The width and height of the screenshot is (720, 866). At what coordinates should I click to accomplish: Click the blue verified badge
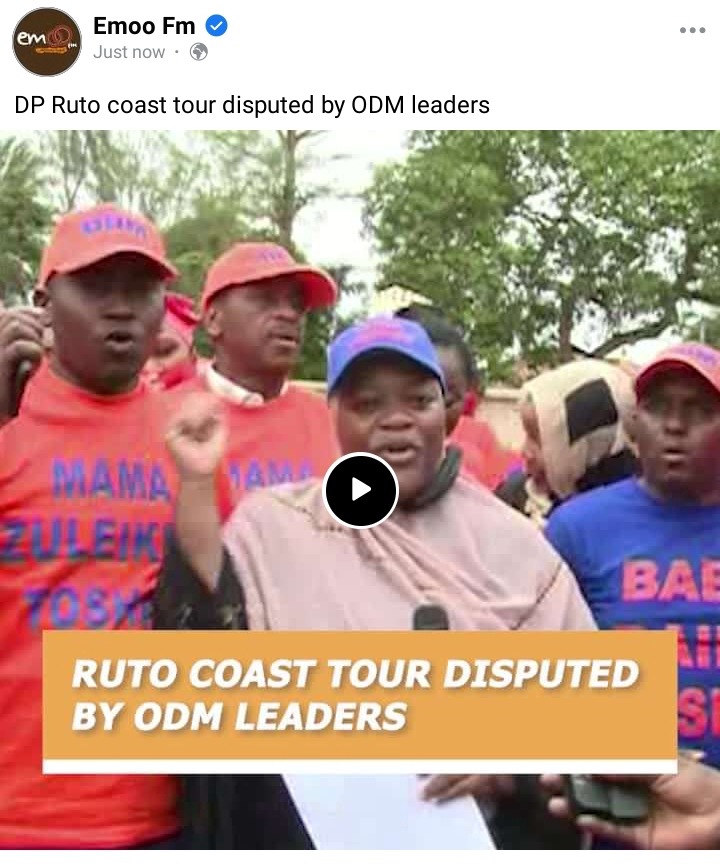pos(216,26)
